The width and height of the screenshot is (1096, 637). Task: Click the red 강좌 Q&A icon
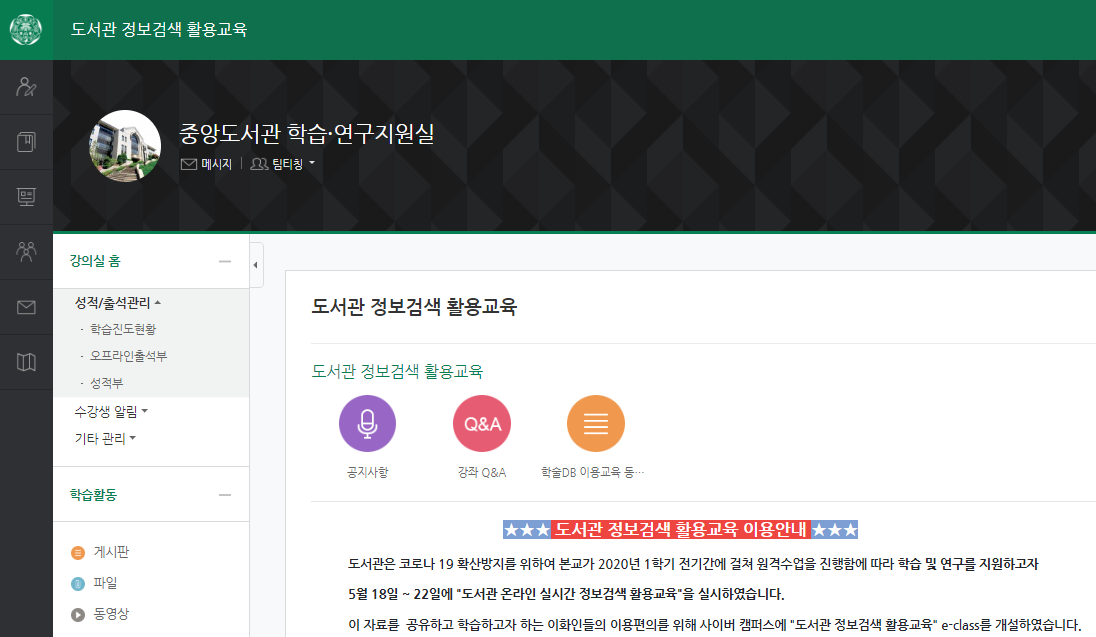coord(482,423)
